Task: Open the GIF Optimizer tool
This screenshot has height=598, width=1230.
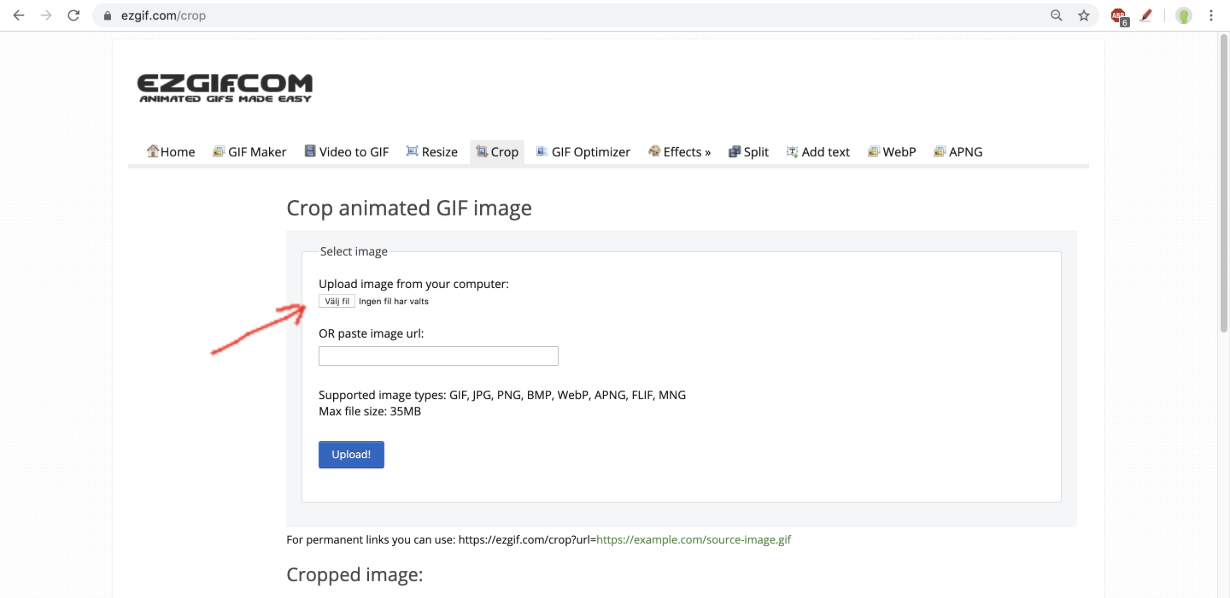Action: pos(583,152)
